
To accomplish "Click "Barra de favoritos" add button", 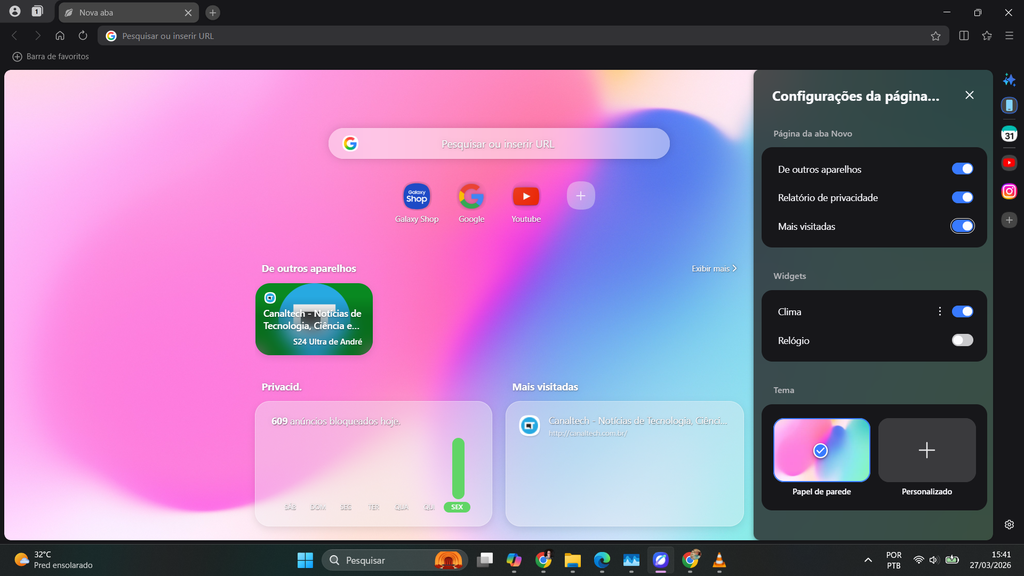I will [17, 57].
